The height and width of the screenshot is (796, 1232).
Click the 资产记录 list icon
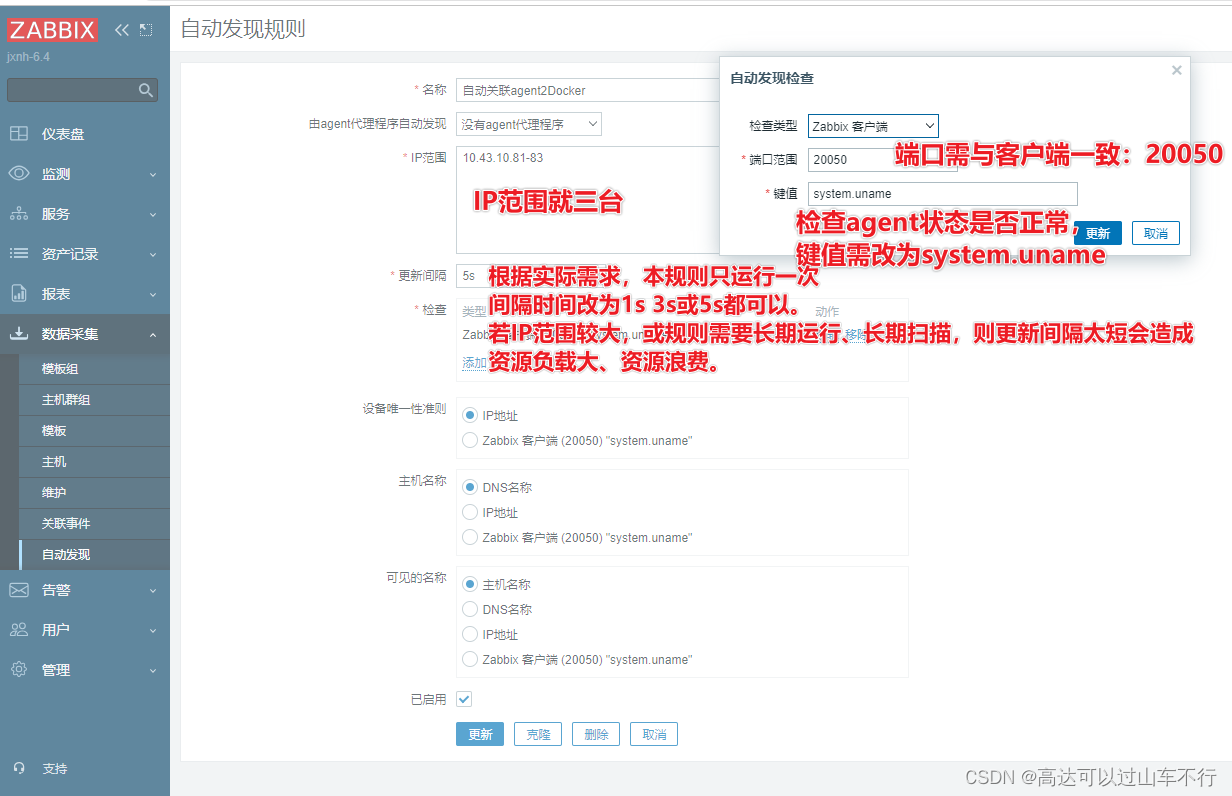[x=19, y=254]
